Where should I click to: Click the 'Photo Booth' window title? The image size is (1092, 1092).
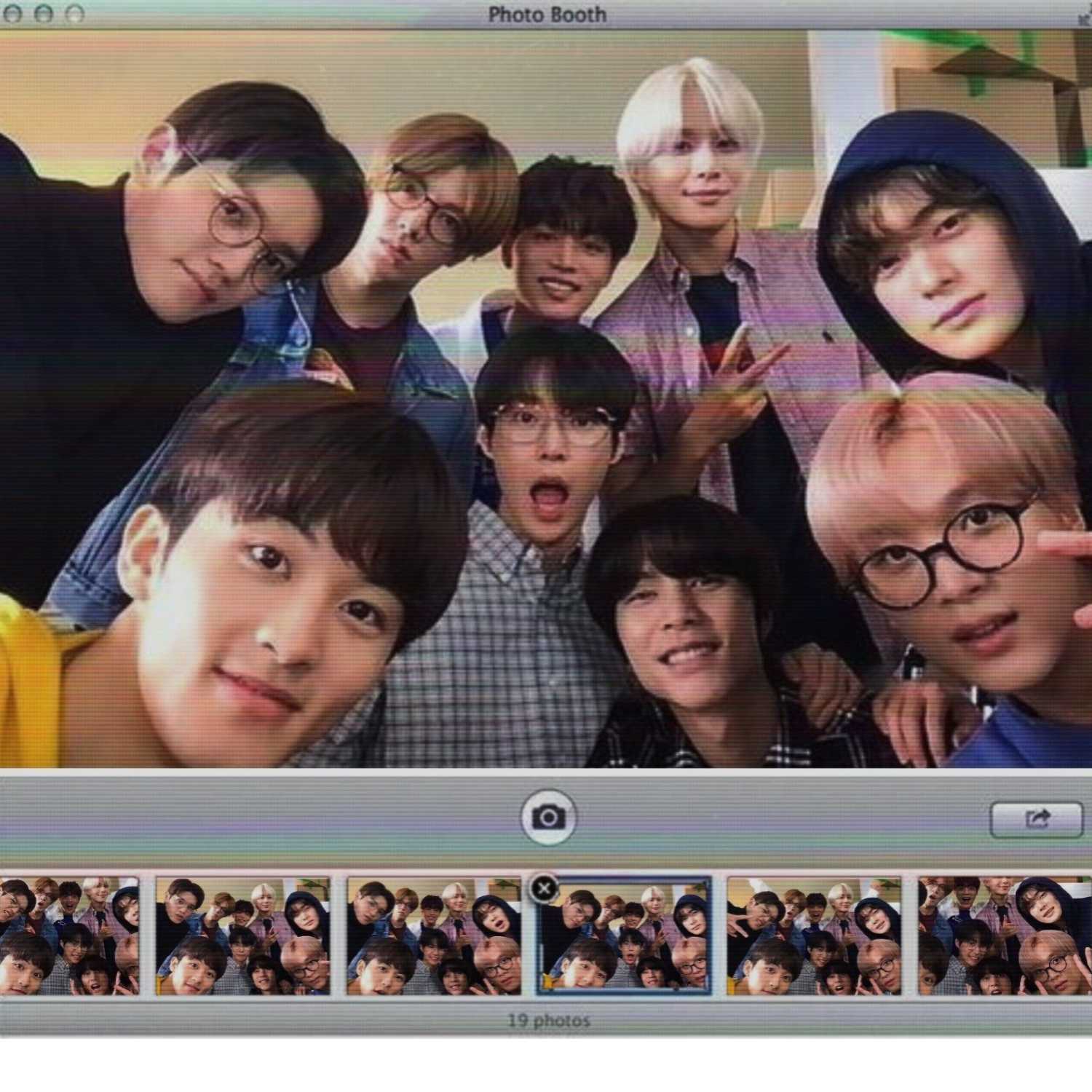click(547, 15)
